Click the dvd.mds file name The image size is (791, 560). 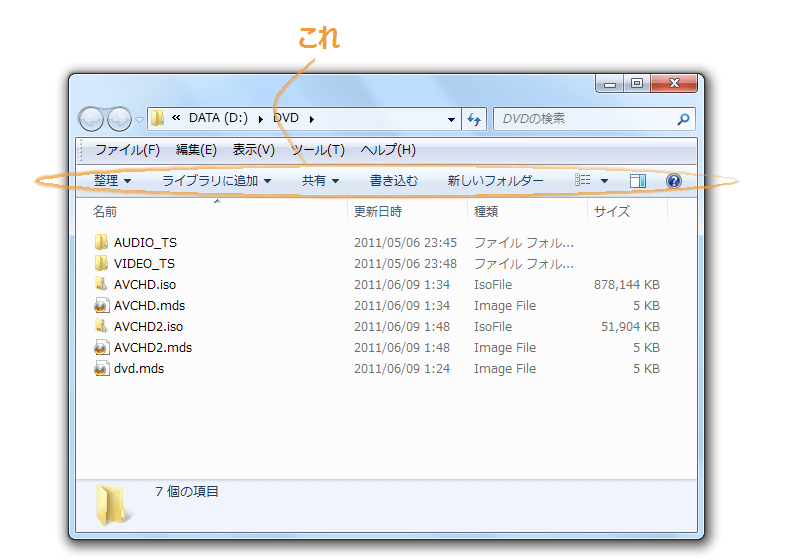pyautogui.click(x=139, y=369)
